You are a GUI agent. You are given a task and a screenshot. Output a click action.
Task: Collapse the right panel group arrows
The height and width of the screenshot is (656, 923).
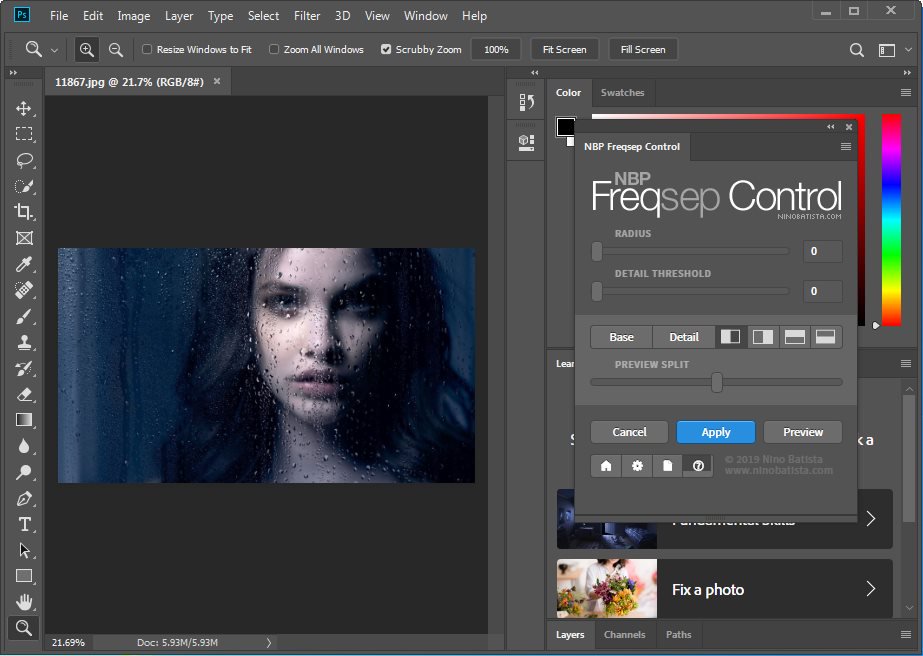point(907,72)
